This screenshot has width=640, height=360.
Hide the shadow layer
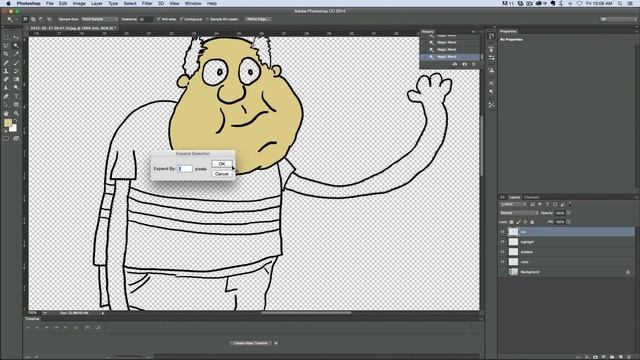[x=502, y=252]
